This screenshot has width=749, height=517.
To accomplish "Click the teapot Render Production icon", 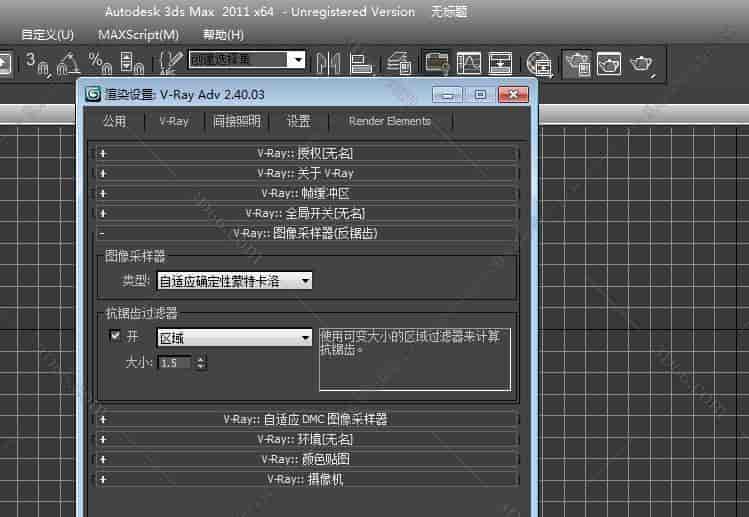I will tap(640, 63).
